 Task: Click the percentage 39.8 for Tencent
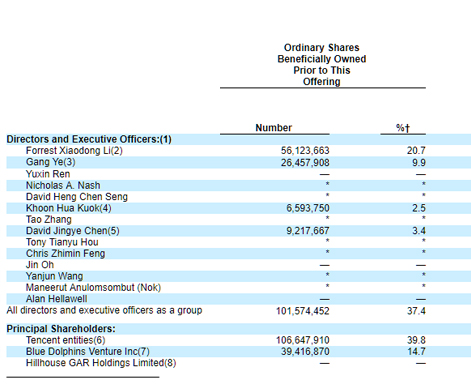(416, 340)
